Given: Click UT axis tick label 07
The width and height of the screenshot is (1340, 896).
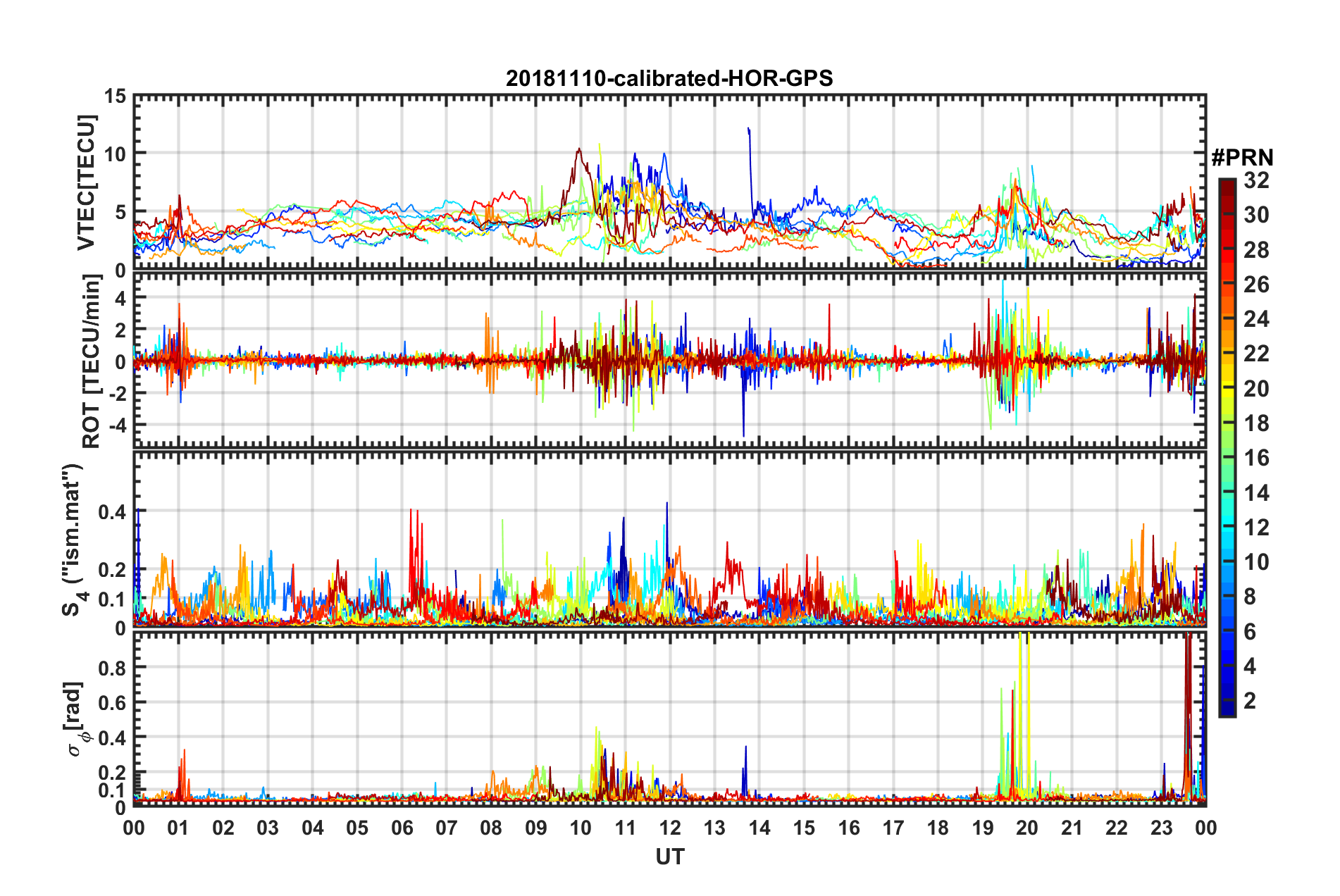Looking at the screenshot, I should pos(447,828).
